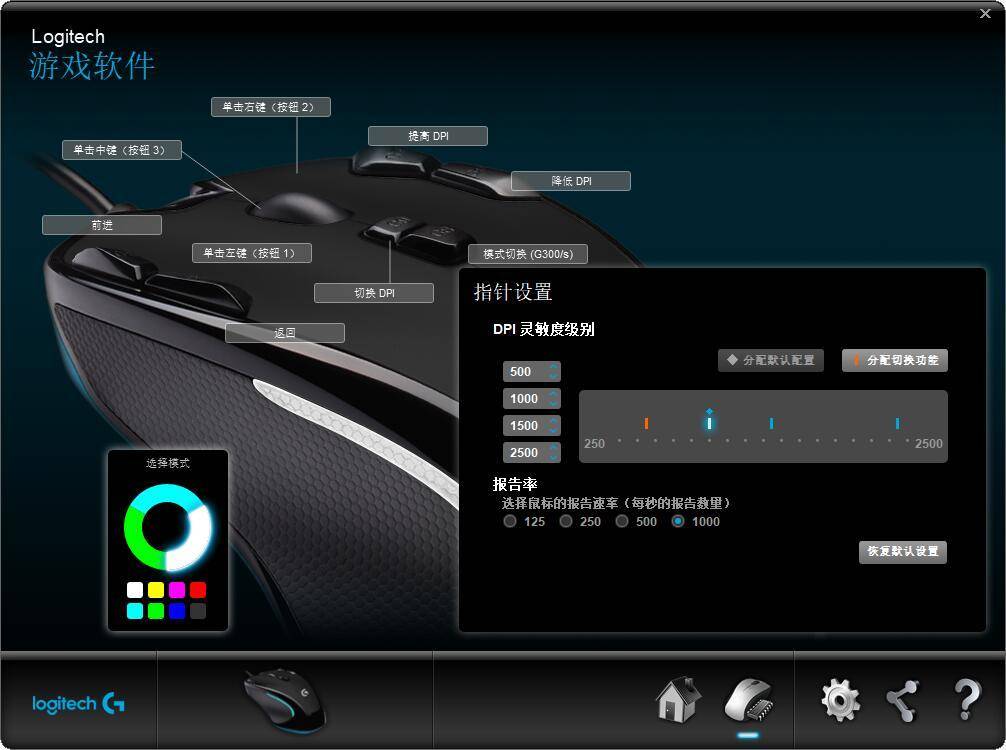Choose magenta lighting color swatch
This screenshot has height=750, width=1006.
coord(177,590)
